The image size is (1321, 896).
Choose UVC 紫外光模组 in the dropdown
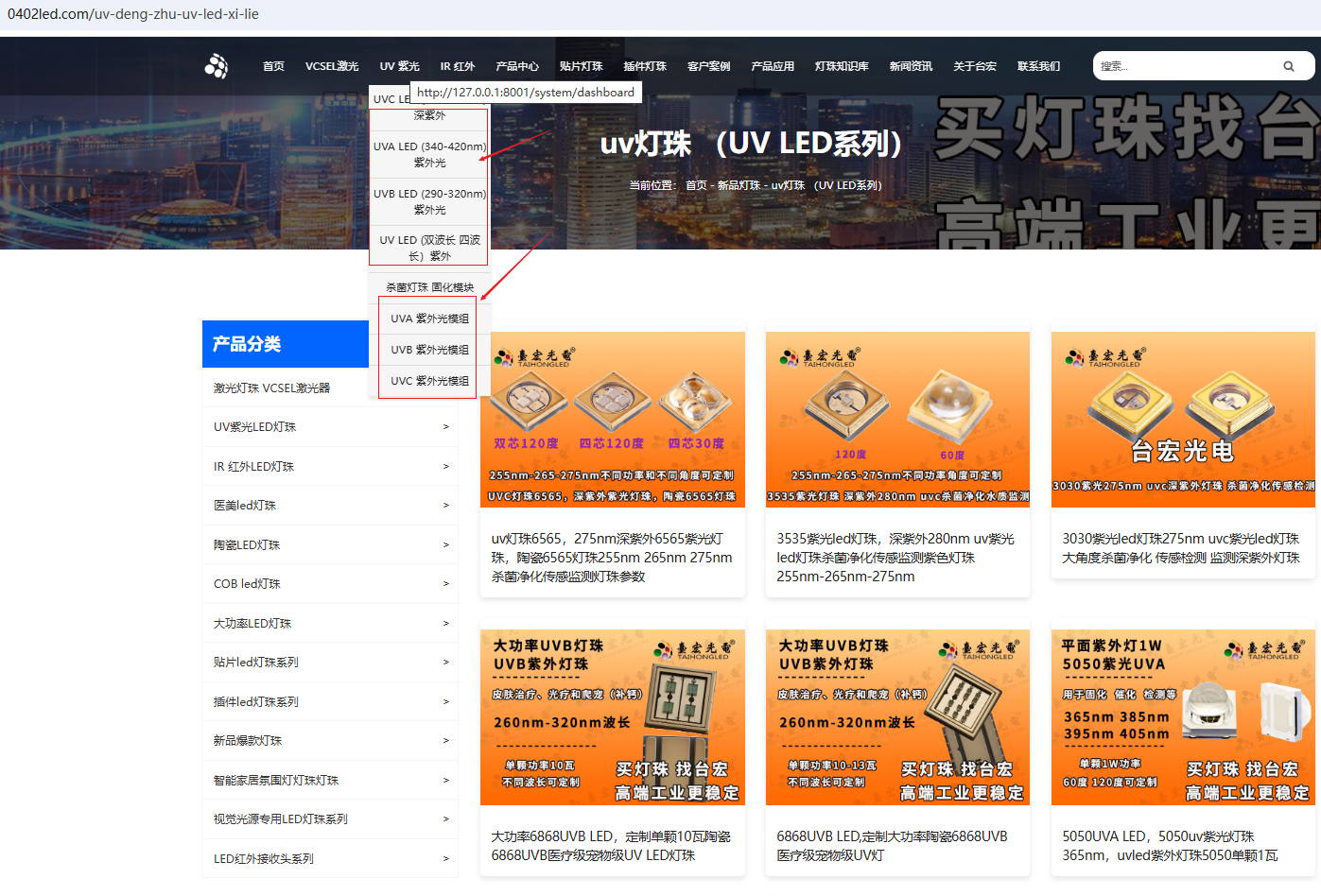[429, 381]
